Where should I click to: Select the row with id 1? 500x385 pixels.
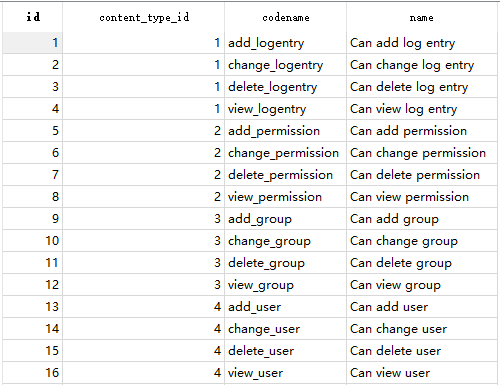[250, 43]
